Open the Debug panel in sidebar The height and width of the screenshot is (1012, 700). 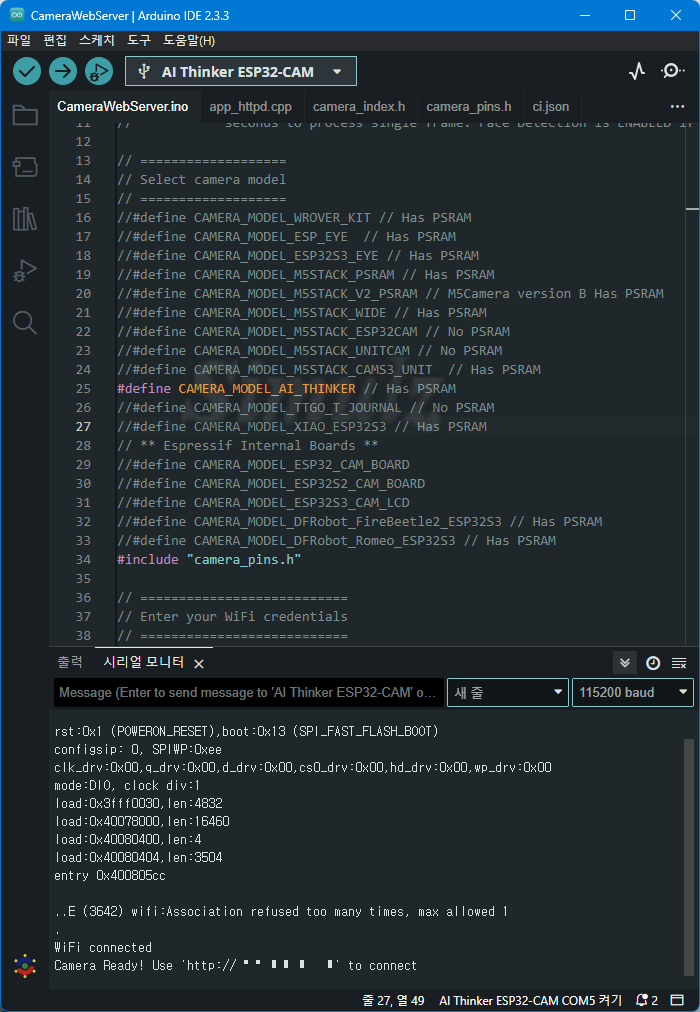click(25, 270)
